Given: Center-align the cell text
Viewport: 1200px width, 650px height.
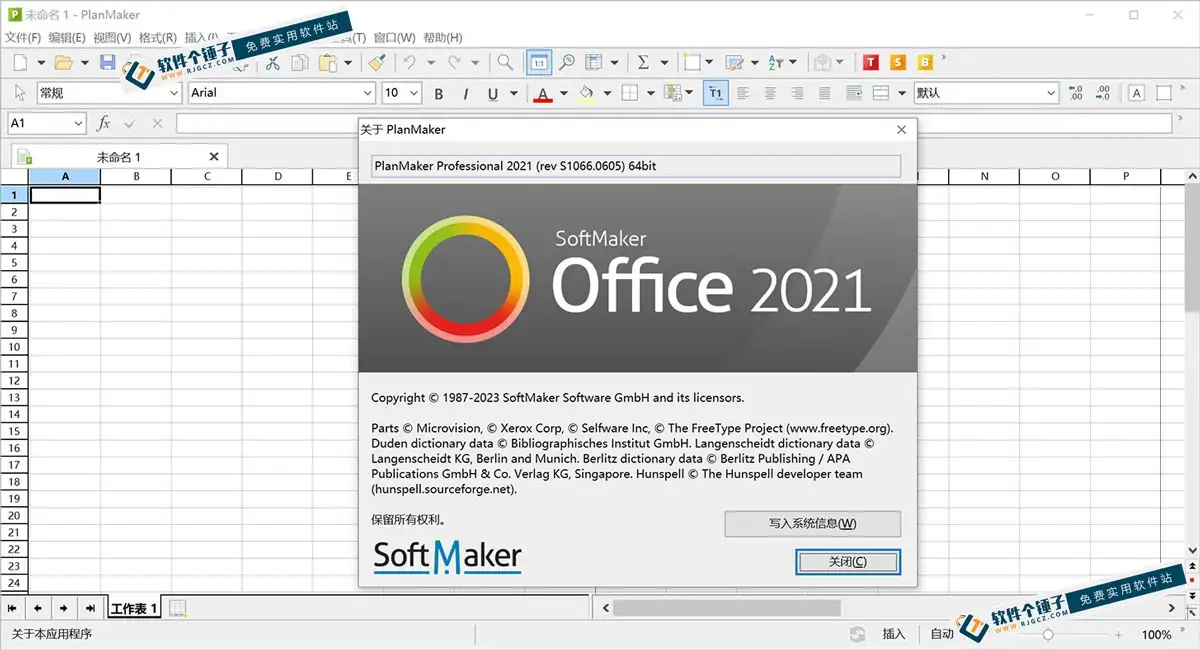Looking at the screenshot, I should (x=770, y=93).
